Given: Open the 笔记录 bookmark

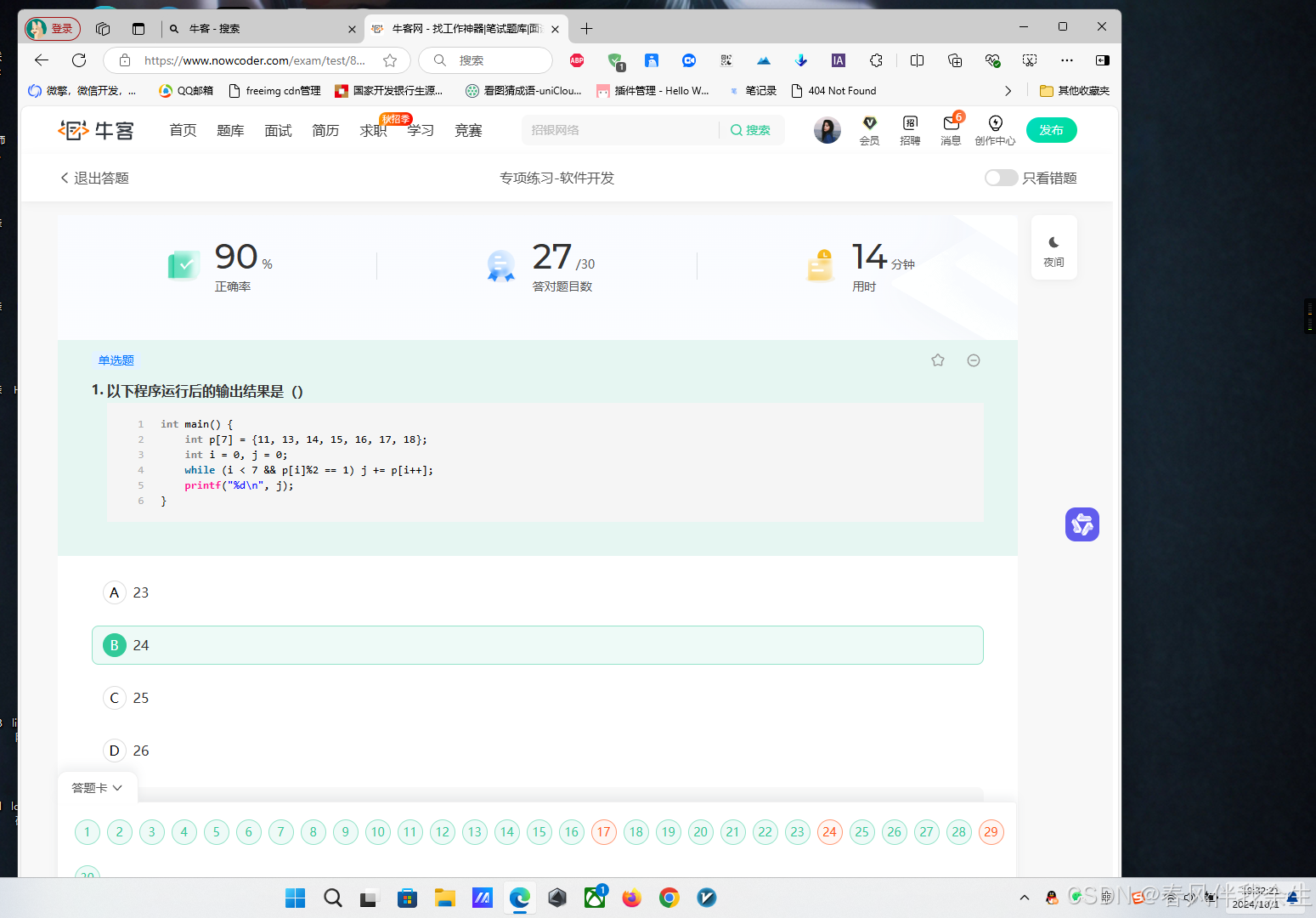Looking at the screenshot, I should pyautogui.click(x=752, y=91).
